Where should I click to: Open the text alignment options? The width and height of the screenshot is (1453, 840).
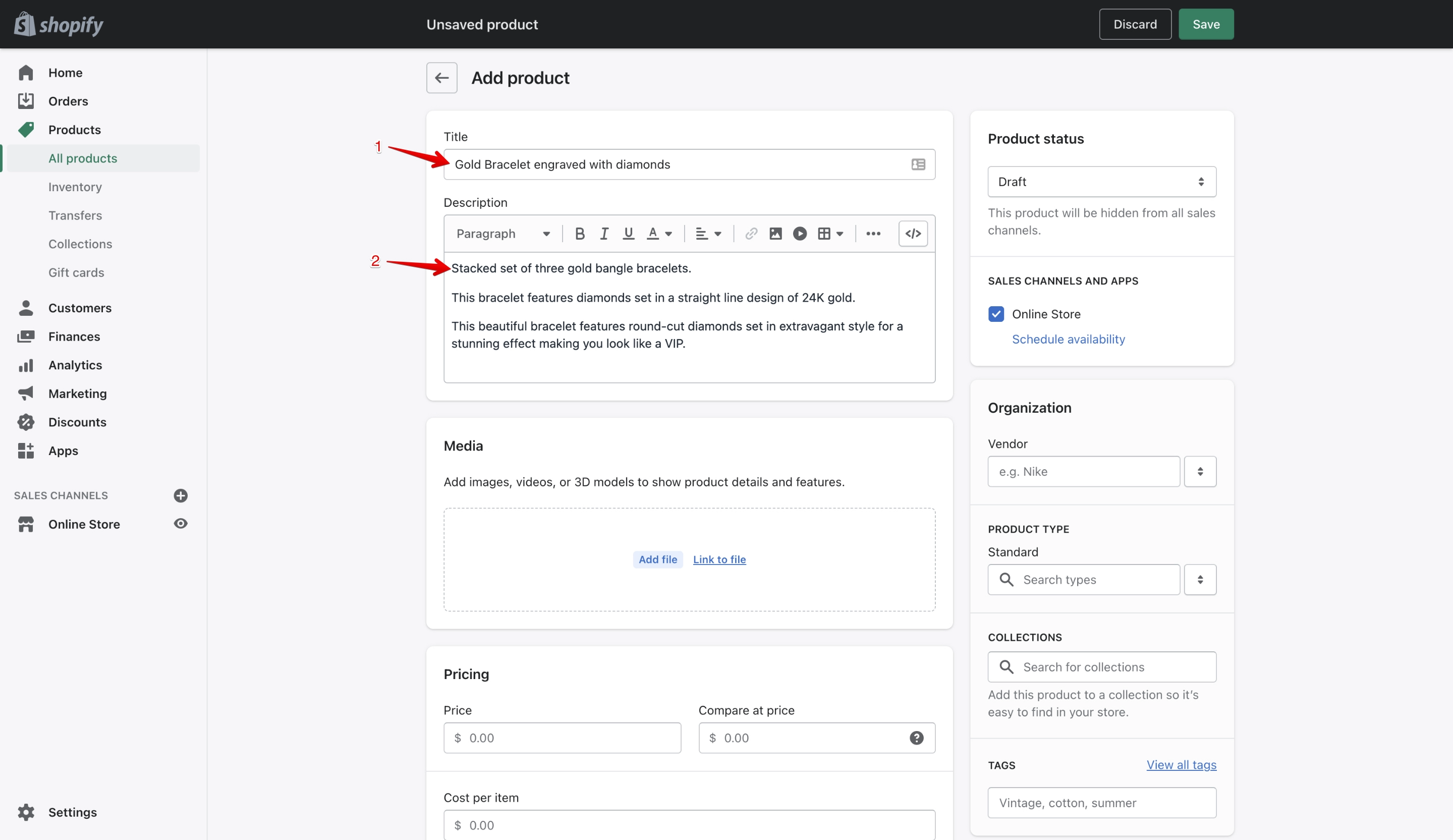(709, 234)
